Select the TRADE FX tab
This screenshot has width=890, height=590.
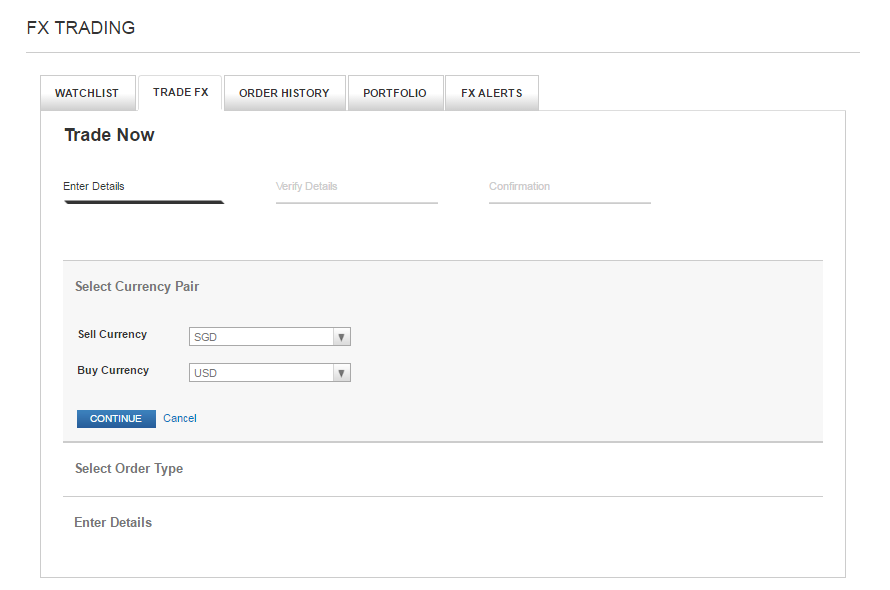[181, 92]
